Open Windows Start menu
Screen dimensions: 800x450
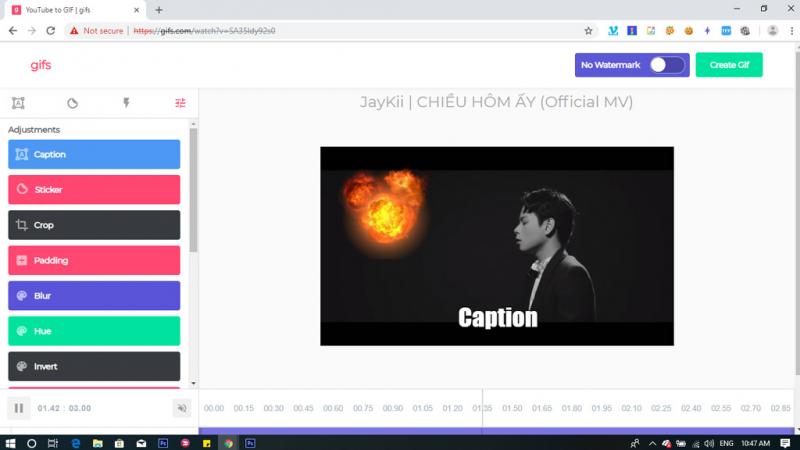(9, 442)
